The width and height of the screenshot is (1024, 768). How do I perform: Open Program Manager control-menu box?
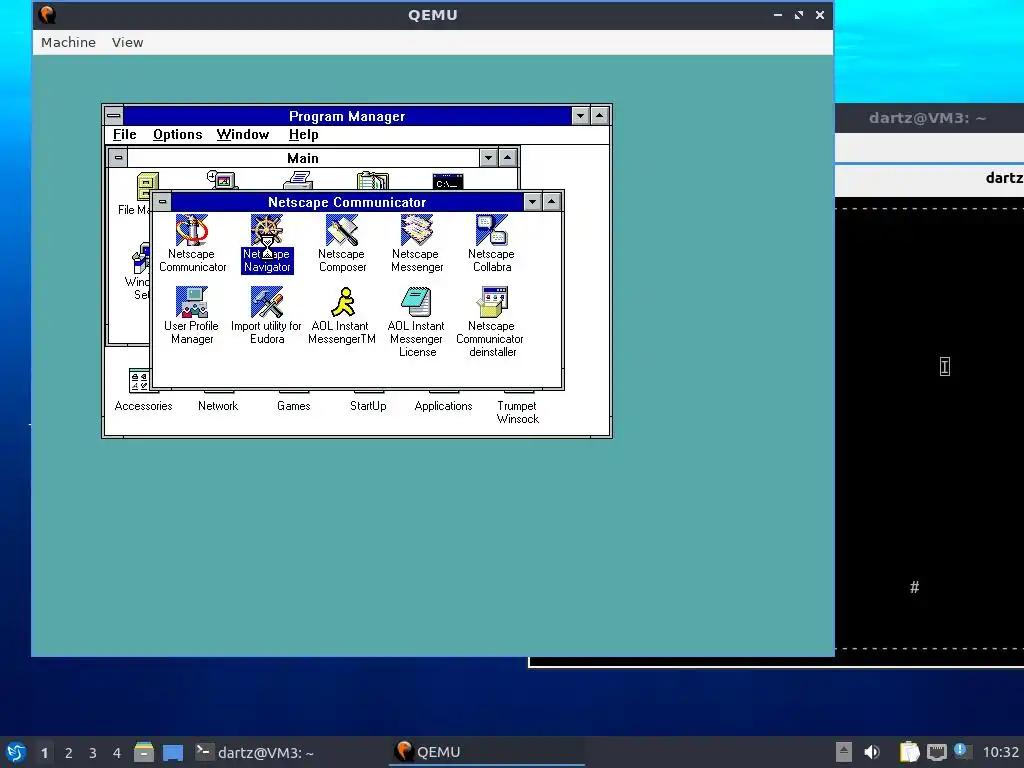click(x=114, y=116)
